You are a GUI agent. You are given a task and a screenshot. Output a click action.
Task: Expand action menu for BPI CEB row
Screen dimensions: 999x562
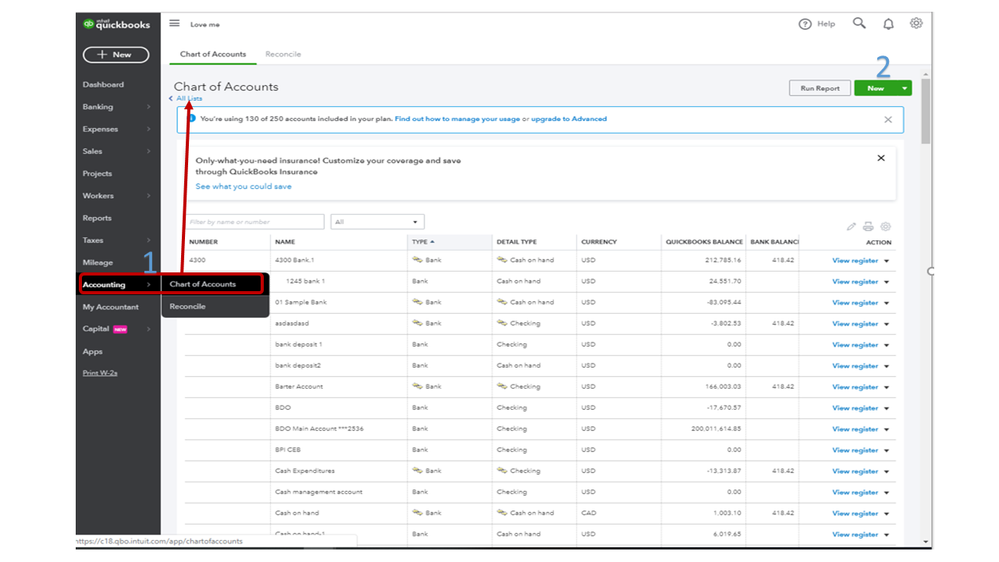click(886, 450)
